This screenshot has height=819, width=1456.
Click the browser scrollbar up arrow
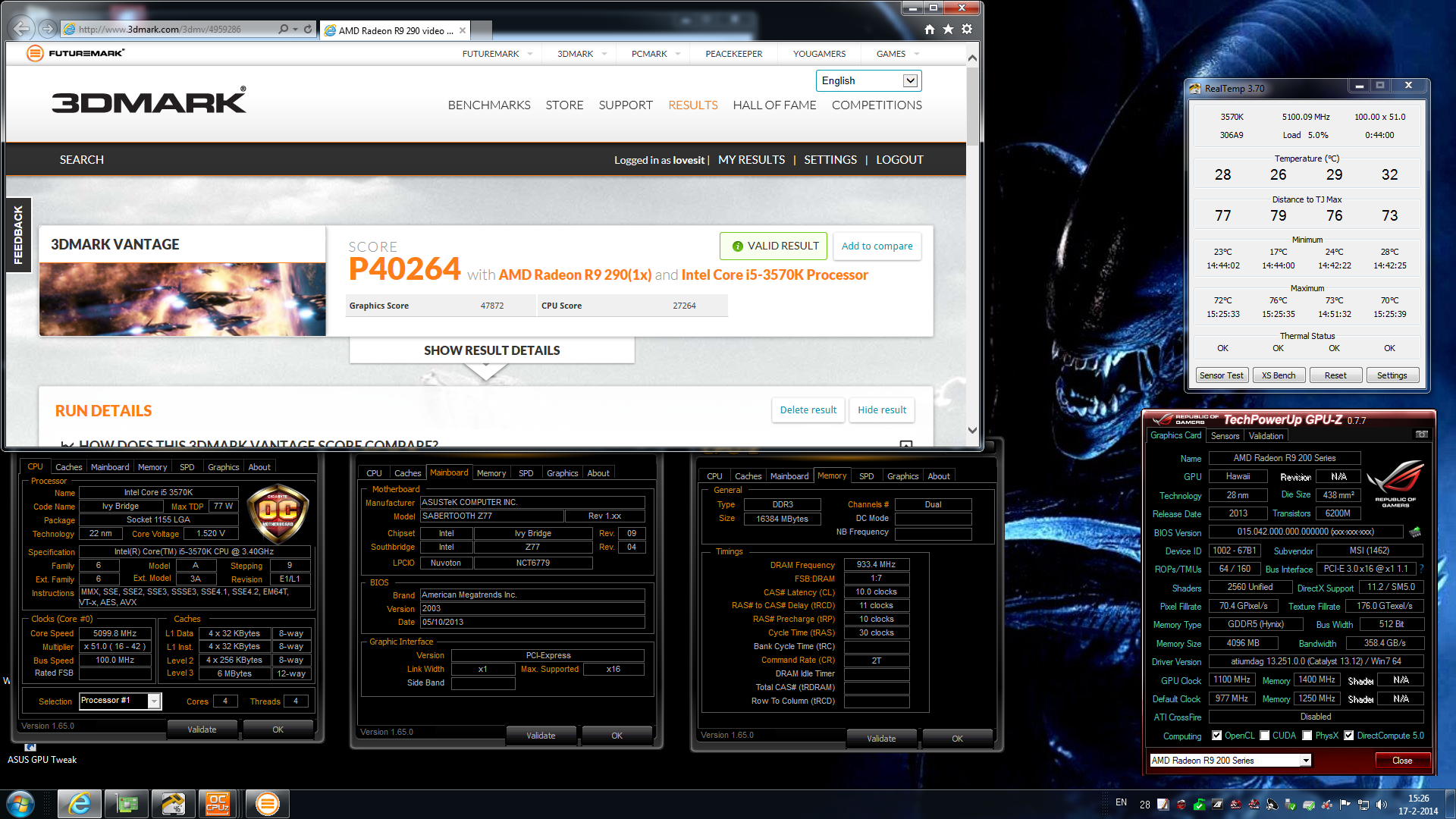coord(973,58)
